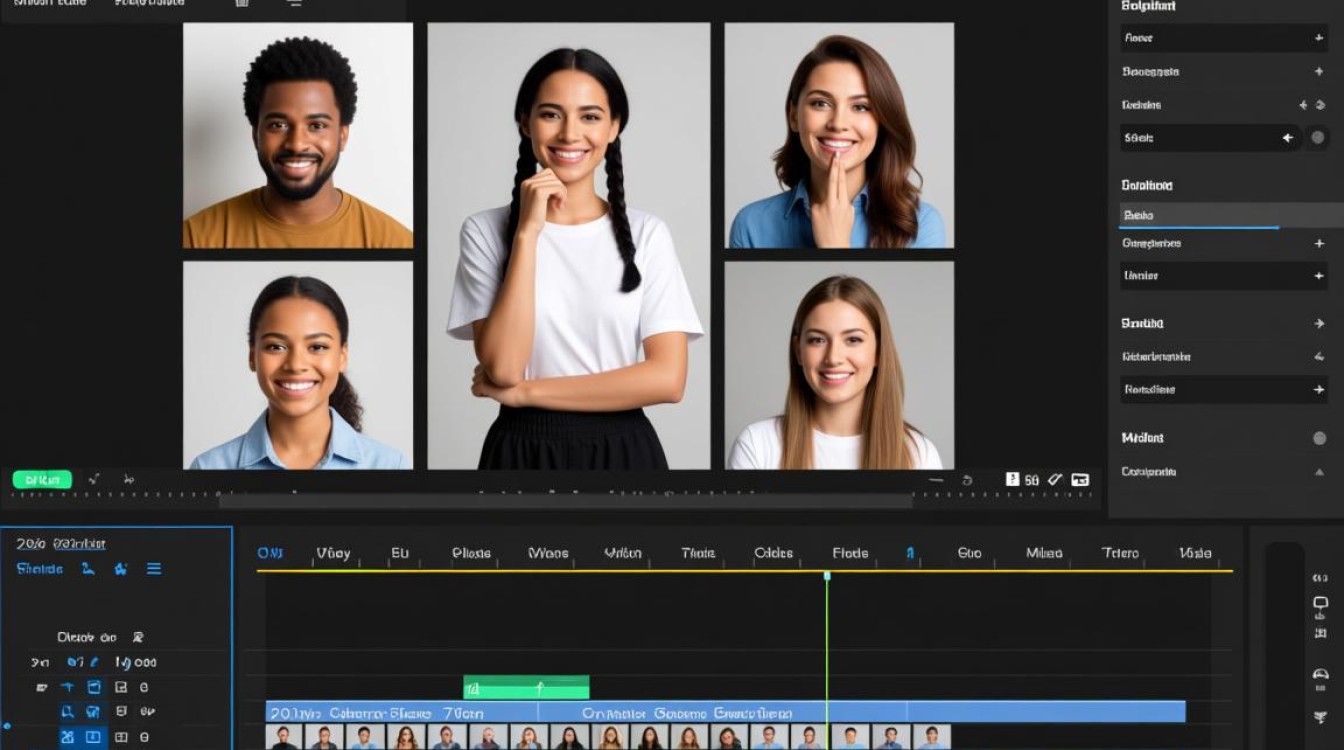
Task: Click the pen icon below the preview
Action: [1055, 480]
